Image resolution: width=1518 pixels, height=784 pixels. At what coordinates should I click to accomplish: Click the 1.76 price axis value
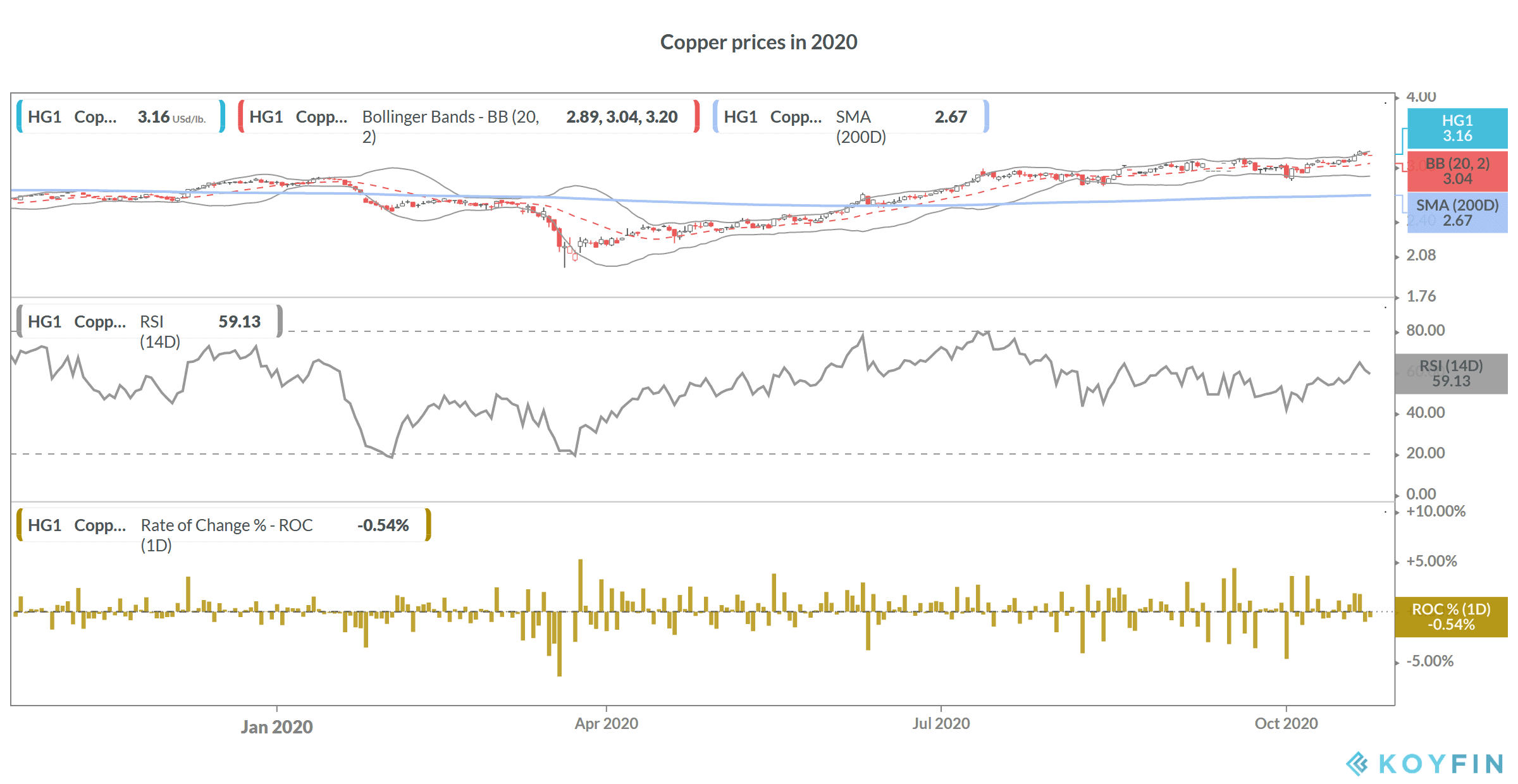tap(1421, 297)
